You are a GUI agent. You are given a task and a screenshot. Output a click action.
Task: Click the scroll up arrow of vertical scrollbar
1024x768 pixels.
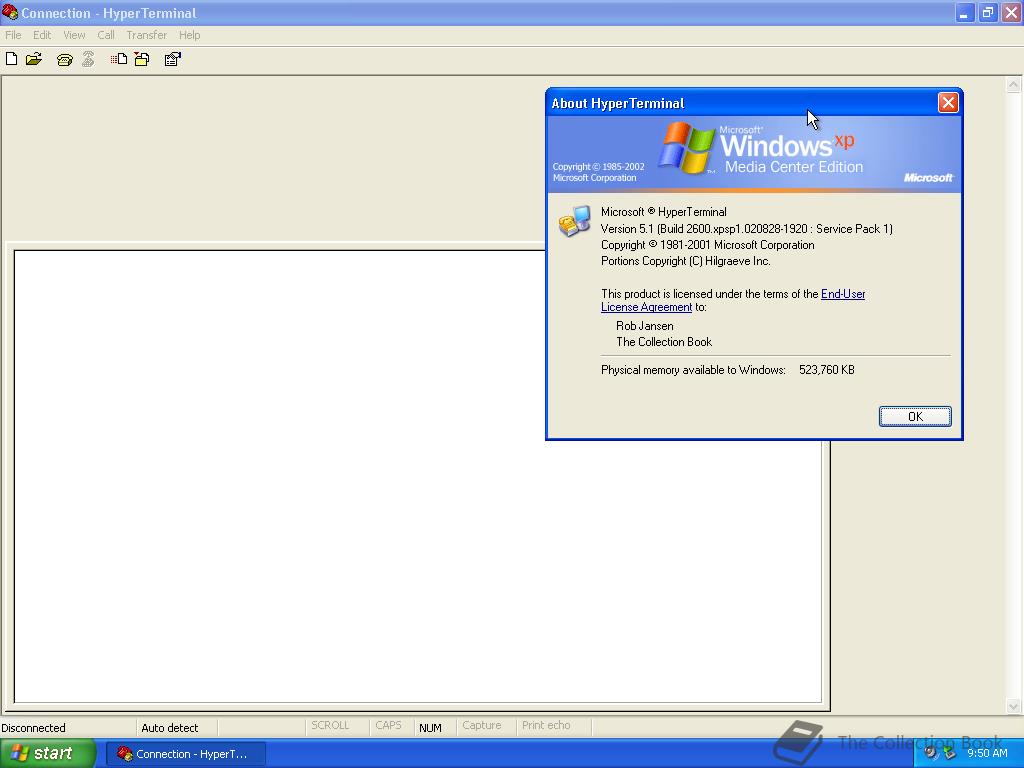(1013, 84)
